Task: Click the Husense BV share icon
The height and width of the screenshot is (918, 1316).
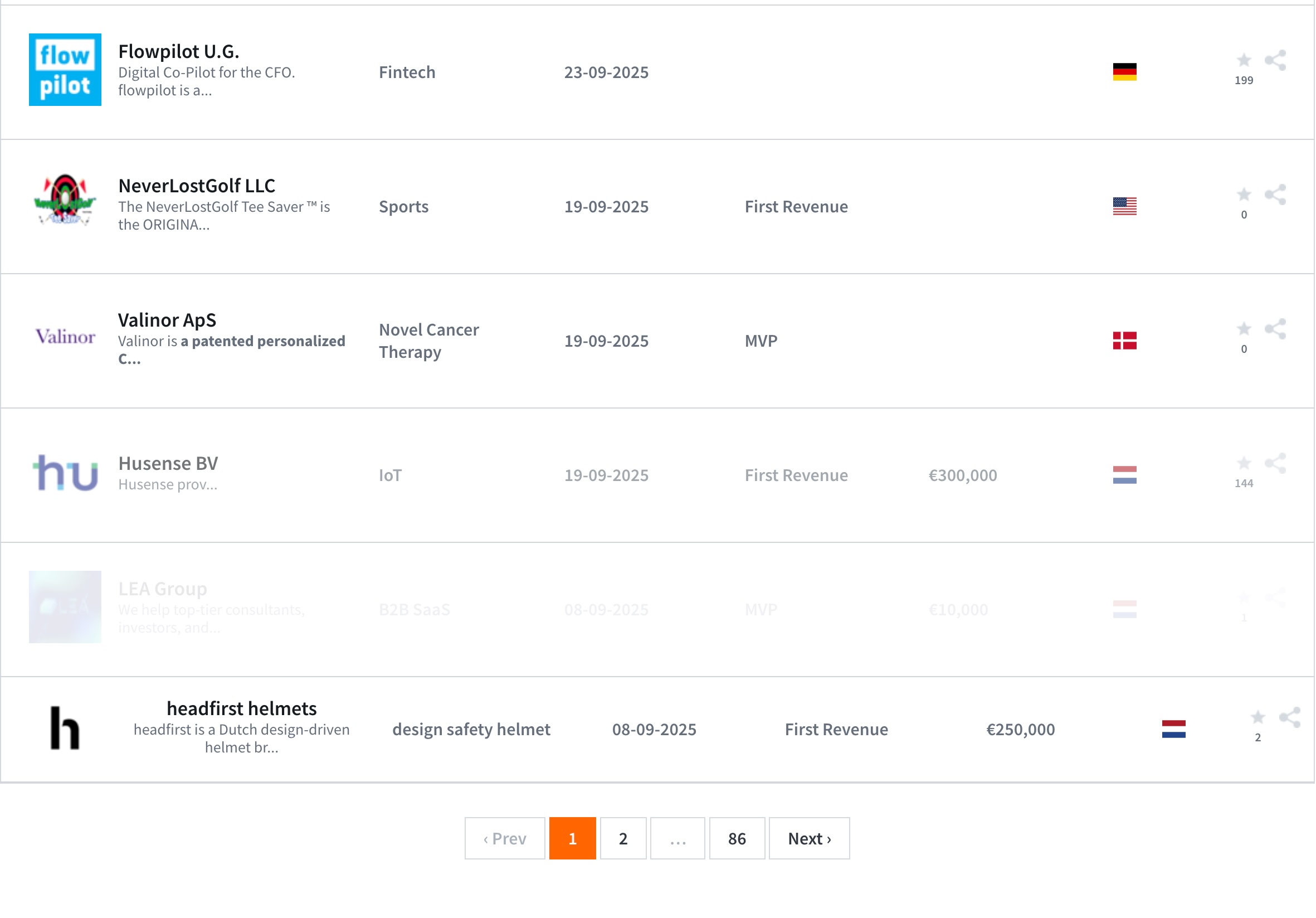Action: coord(1275,463)
